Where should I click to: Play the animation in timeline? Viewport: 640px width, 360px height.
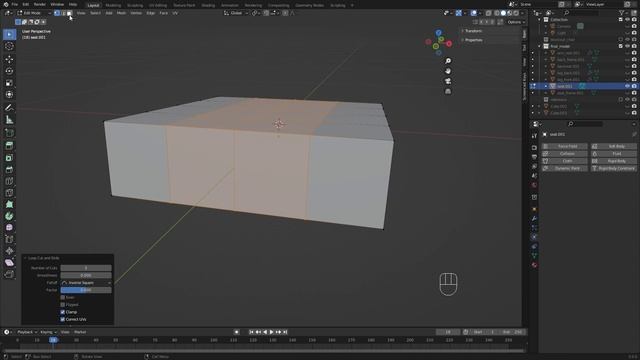coord(271,332)
